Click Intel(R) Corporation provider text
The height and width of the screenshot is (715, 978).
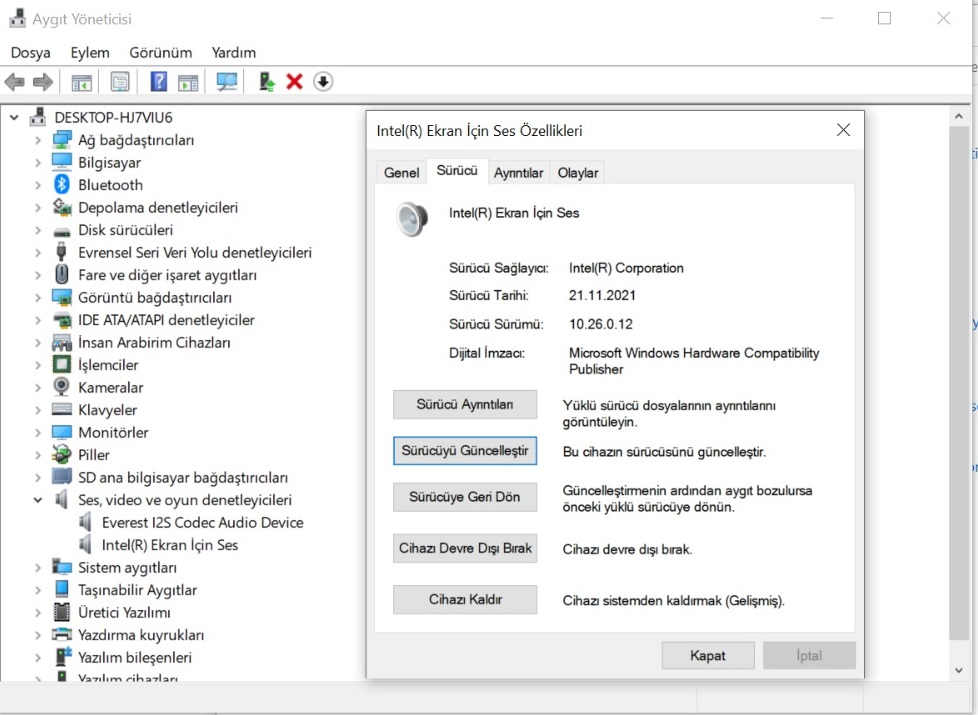(626, 268)
